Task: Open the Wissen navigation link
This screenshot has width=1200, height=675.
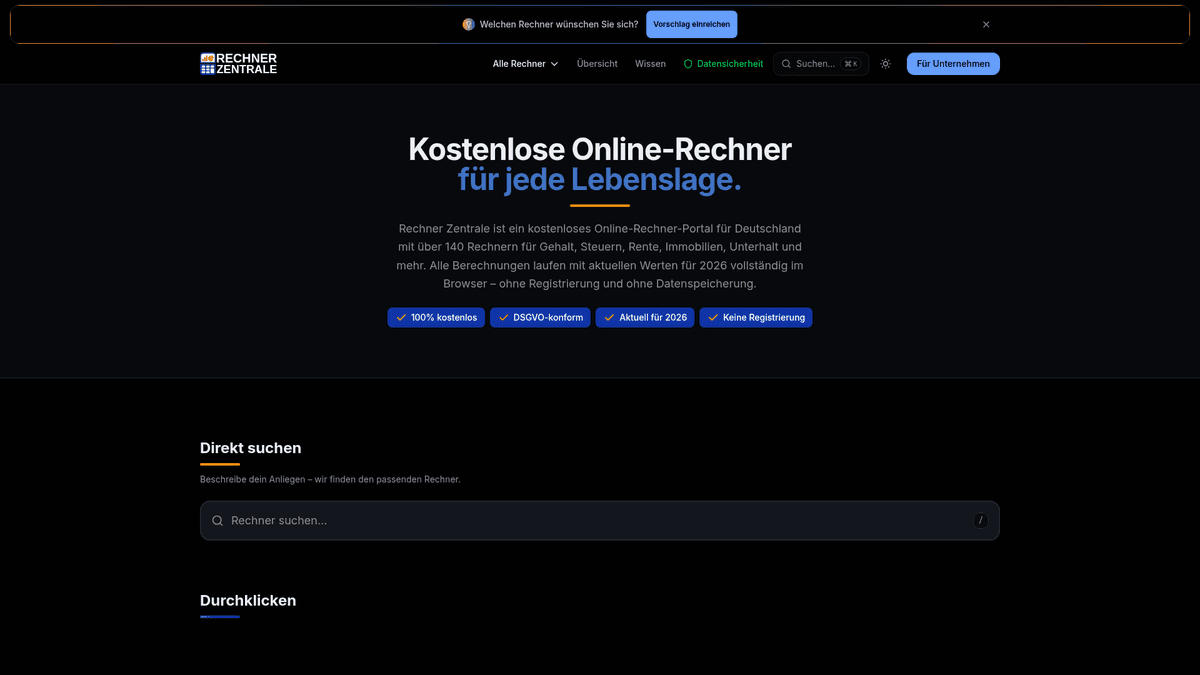Action: [x=650, y=64]
